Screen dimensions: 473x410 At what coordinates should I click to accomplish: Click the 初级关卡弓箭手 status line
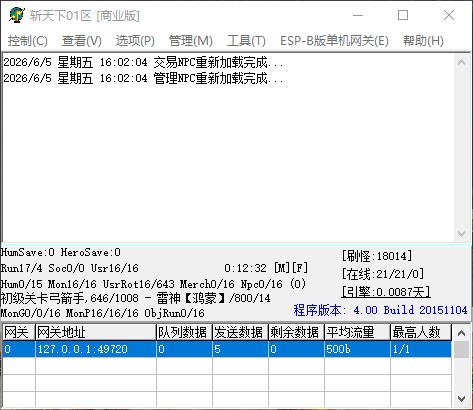pos(135,298)
